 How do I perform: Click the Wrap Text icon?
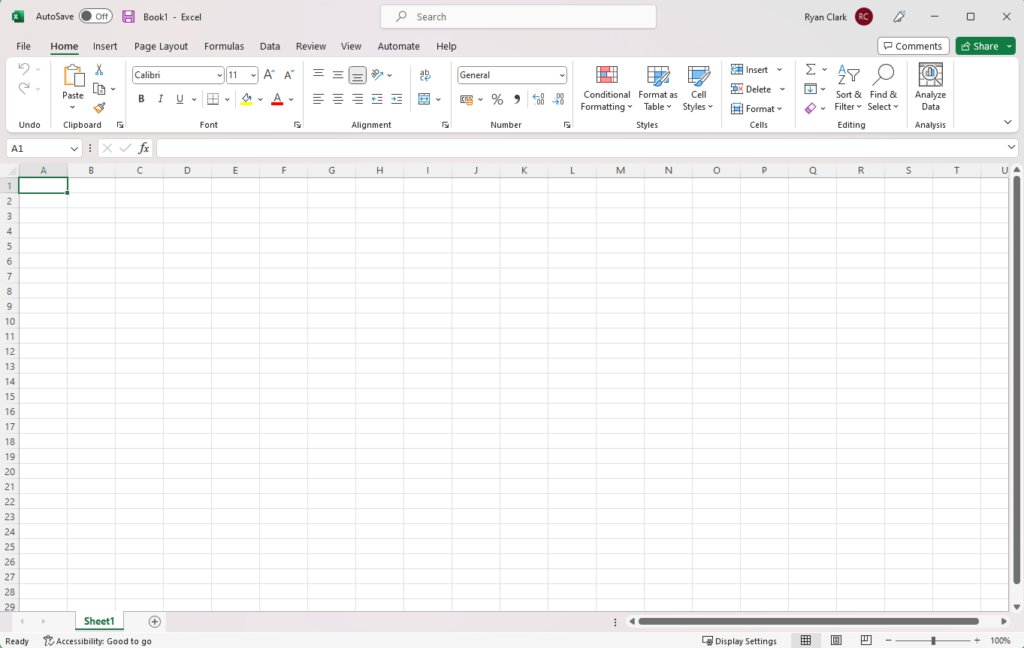click(x=425, y=75)
